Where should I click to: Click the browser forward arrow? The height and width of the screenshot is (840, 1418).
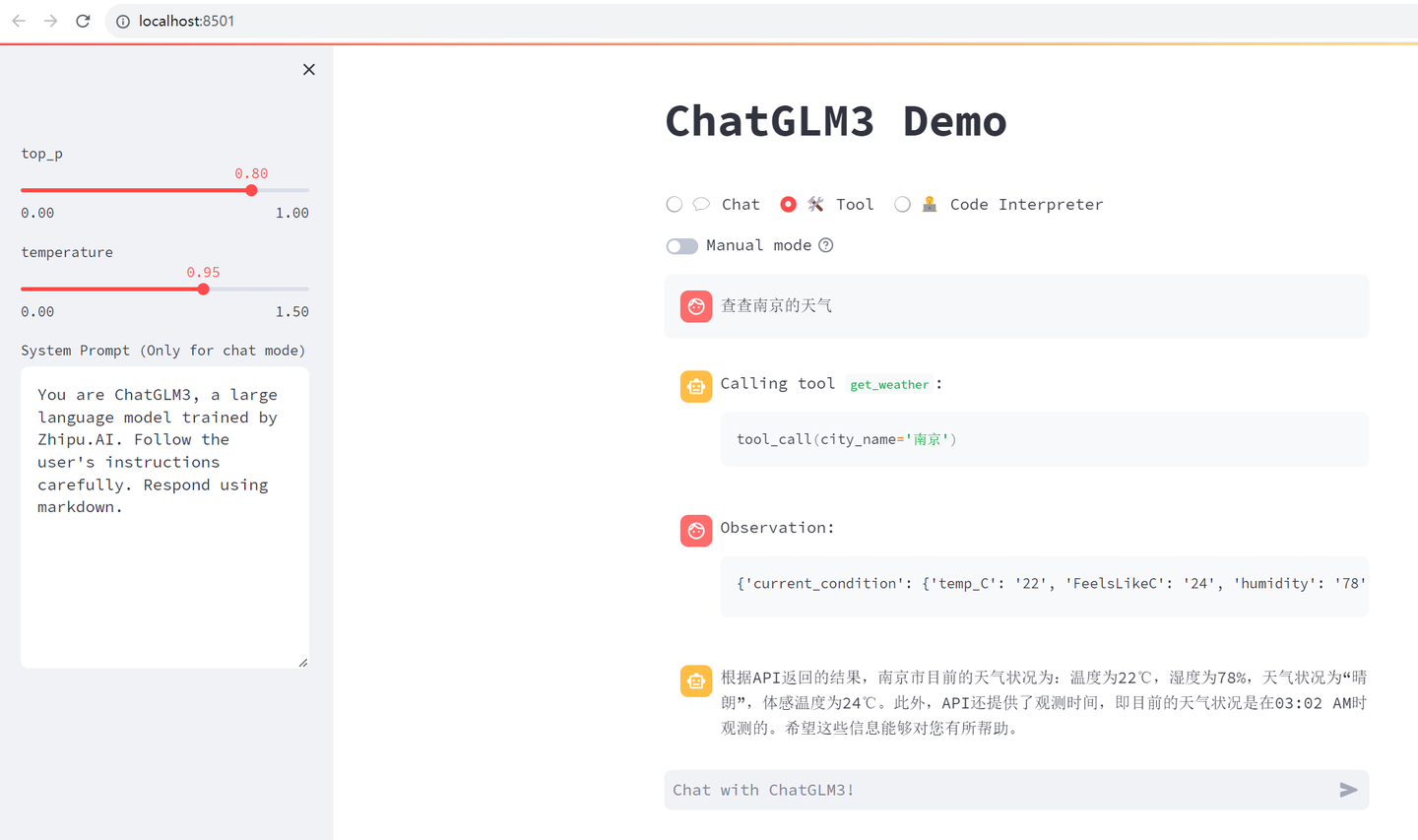pyautogui.click(x=50, y=21)
